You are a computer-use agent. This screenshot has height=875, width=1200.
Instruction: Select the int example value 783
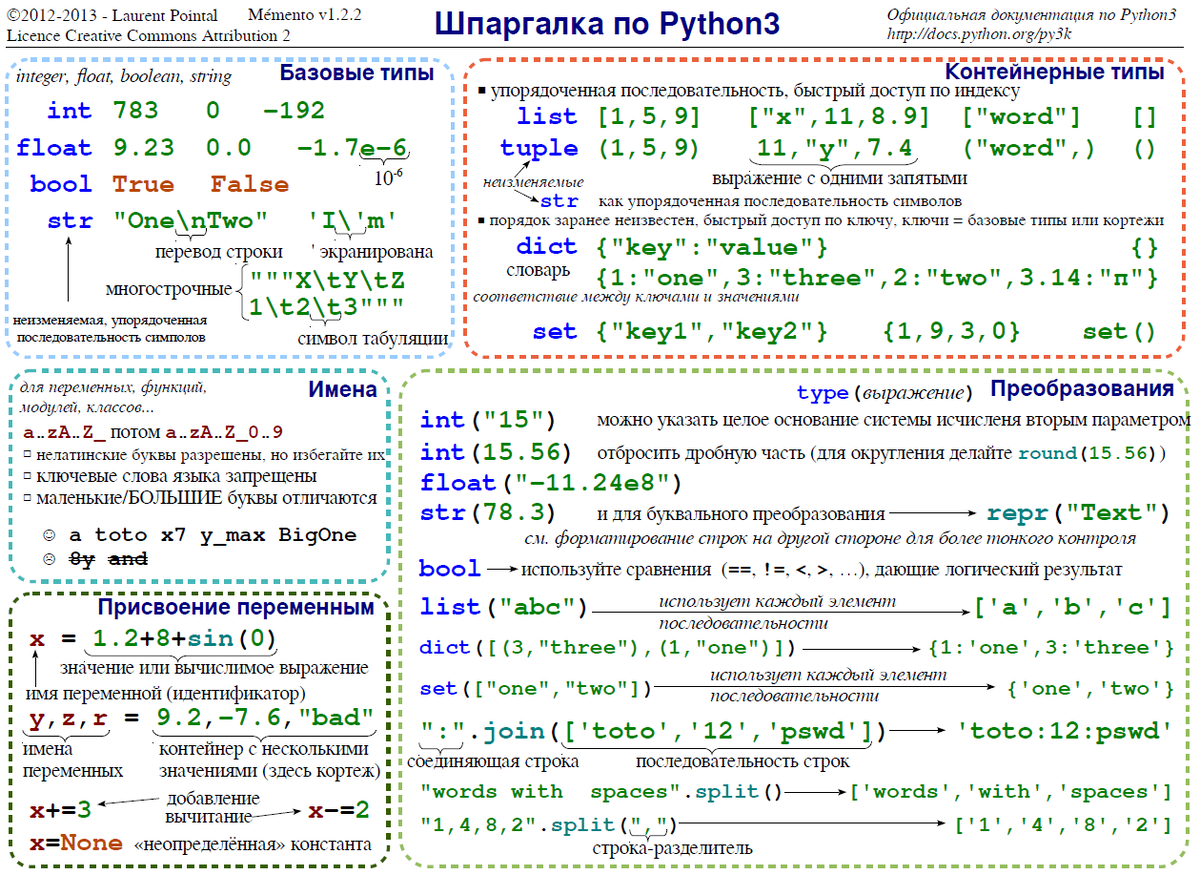(135, 110)
